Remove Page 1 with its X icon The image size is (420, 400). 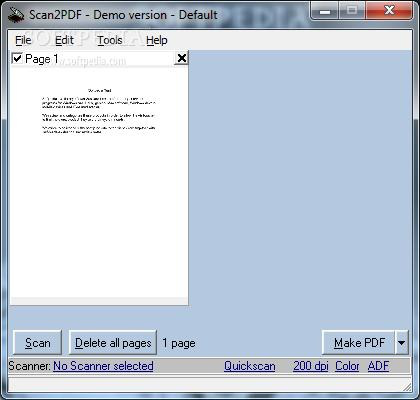[182, 58]
